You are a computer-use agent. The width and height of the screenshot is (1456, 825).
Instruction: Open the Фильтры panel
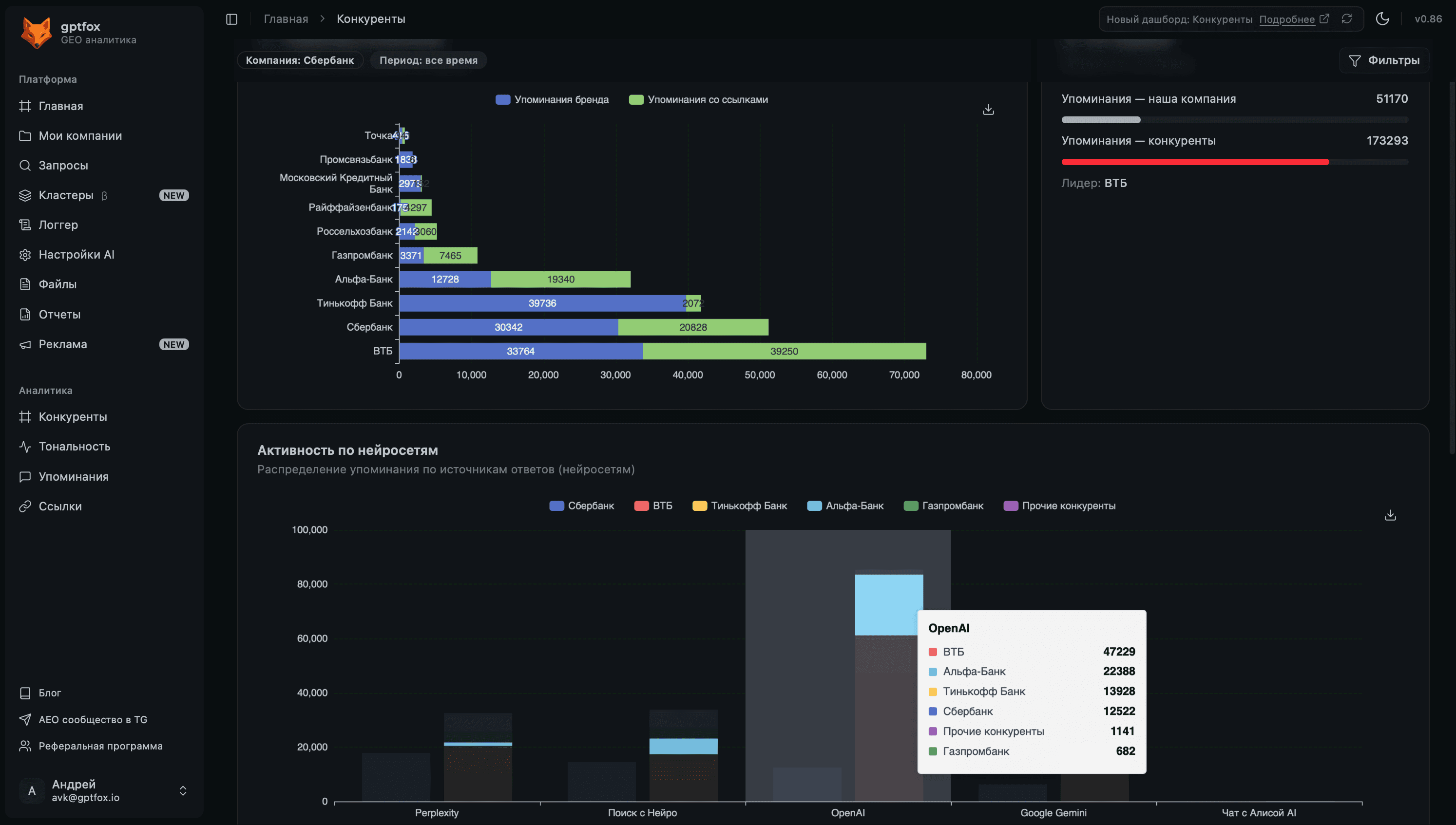click(x=1384, y=60)
